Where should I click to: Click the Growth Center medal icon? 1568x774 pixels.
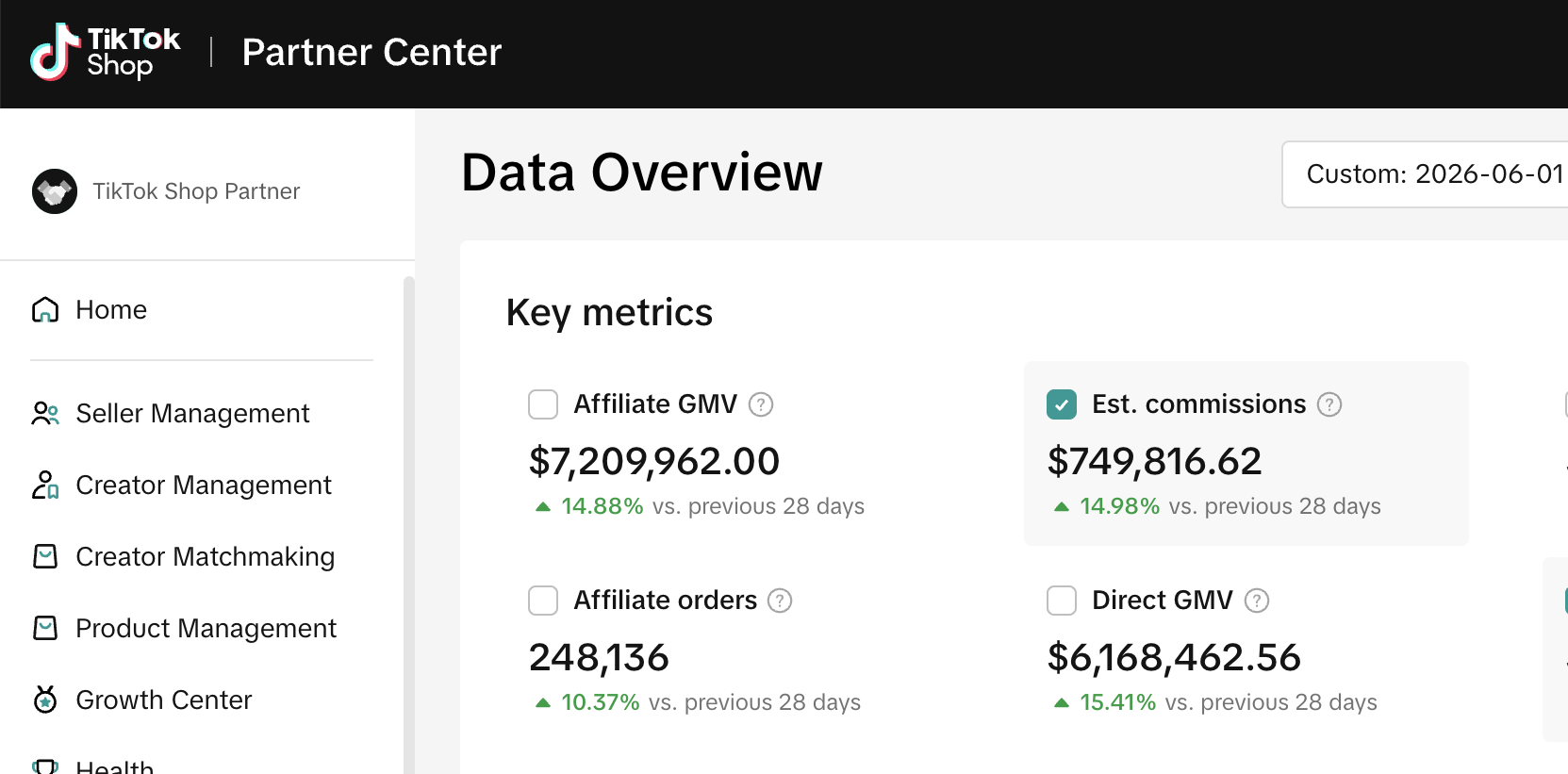(45, 700)
